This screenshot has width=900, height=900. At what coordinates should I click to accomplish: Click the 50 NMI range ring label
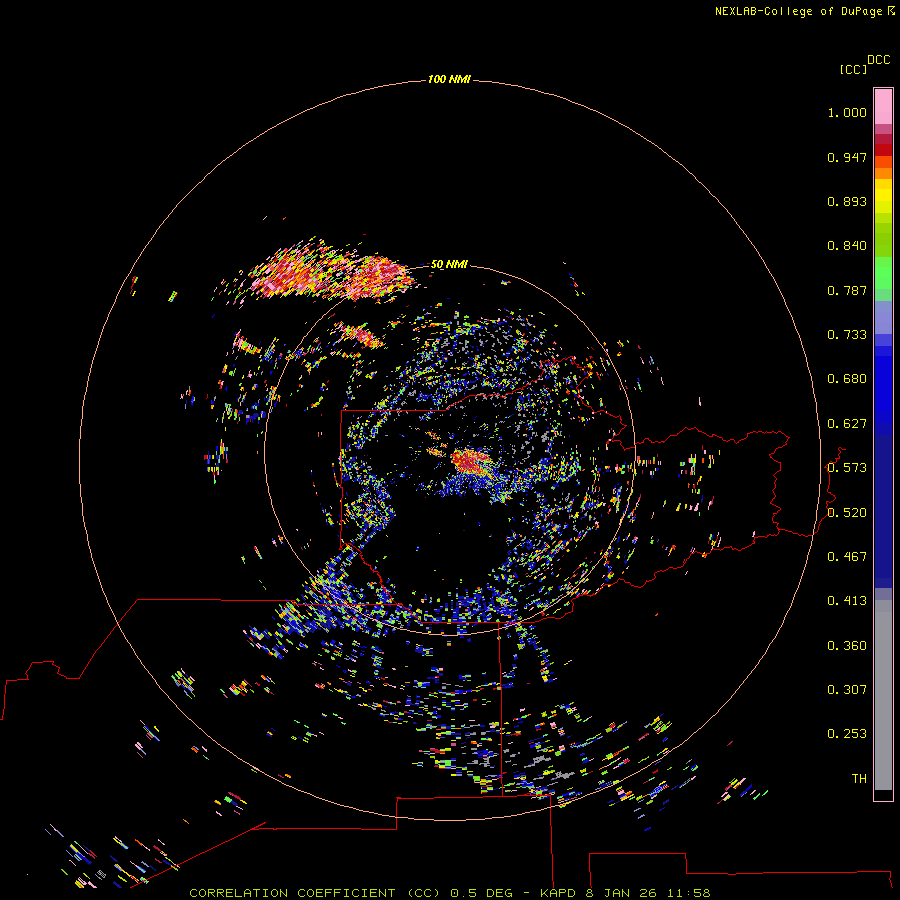(x=449, y=264)
